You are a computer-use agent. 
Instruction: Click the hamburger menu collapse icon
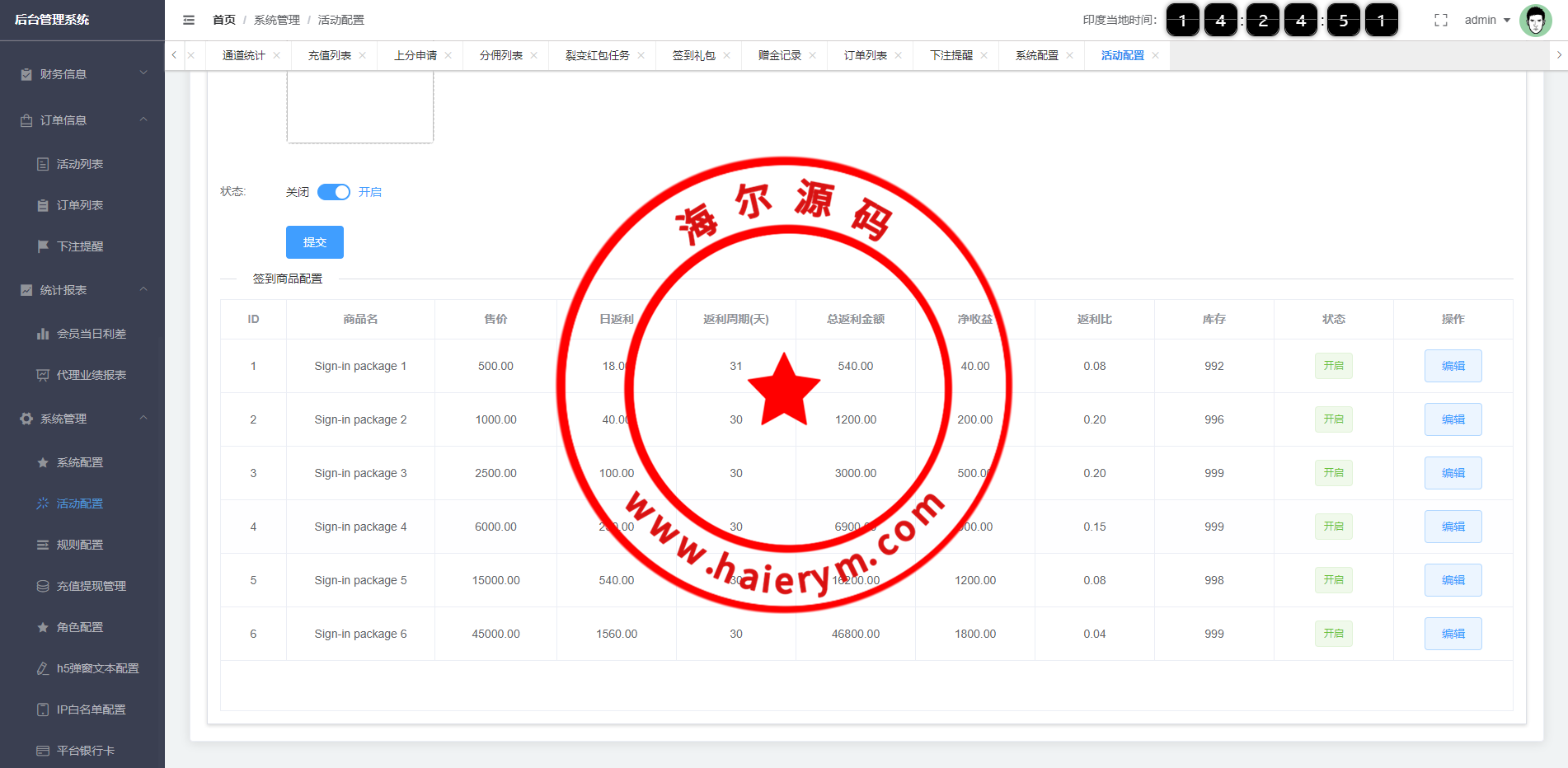click(x=189, y=20)
